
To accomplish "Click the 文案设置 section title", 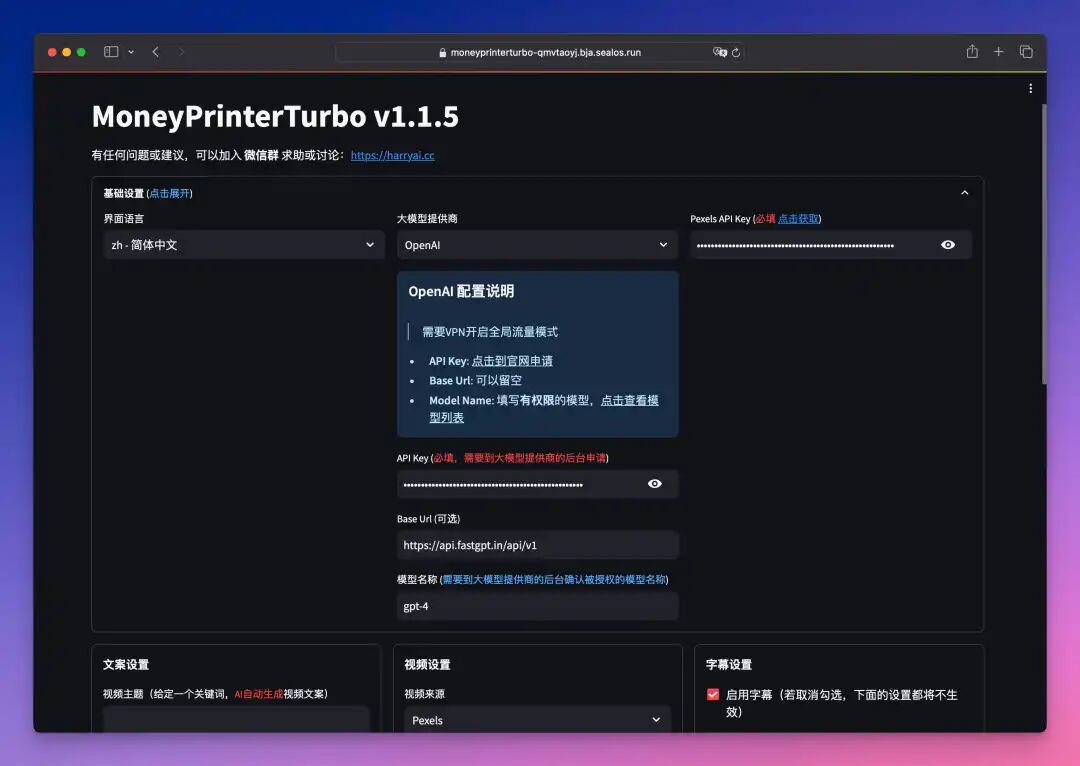I will (x=126, y=665).
